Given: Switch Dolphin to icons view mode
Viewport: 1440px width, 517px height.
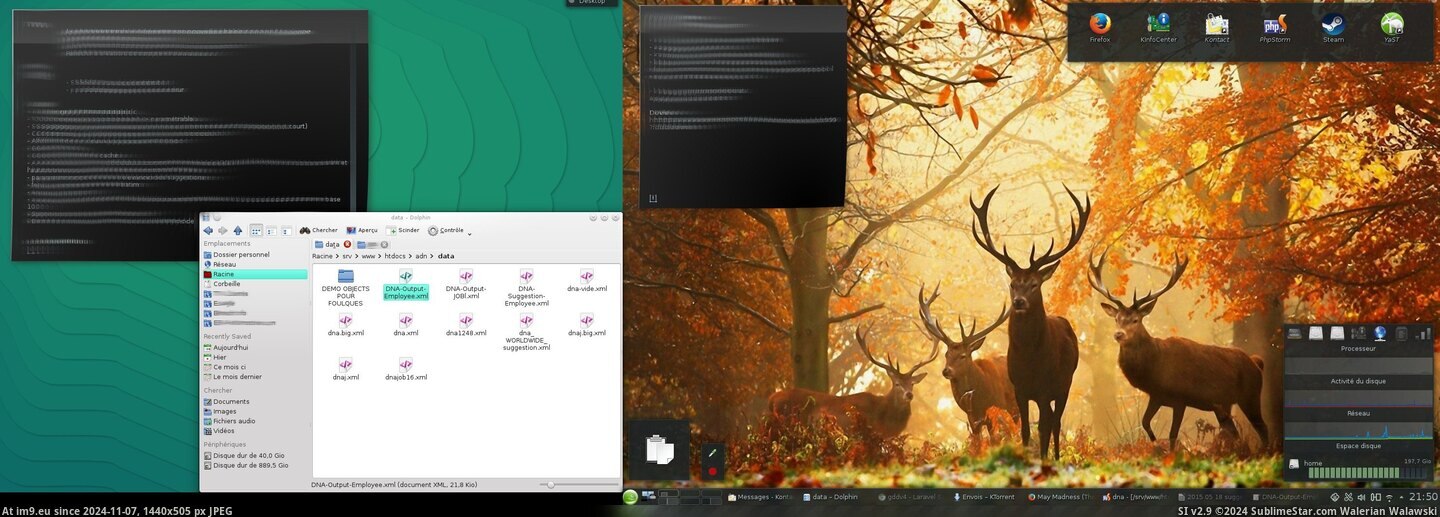Looking at the screenshot, I should [x=256, y=230].
